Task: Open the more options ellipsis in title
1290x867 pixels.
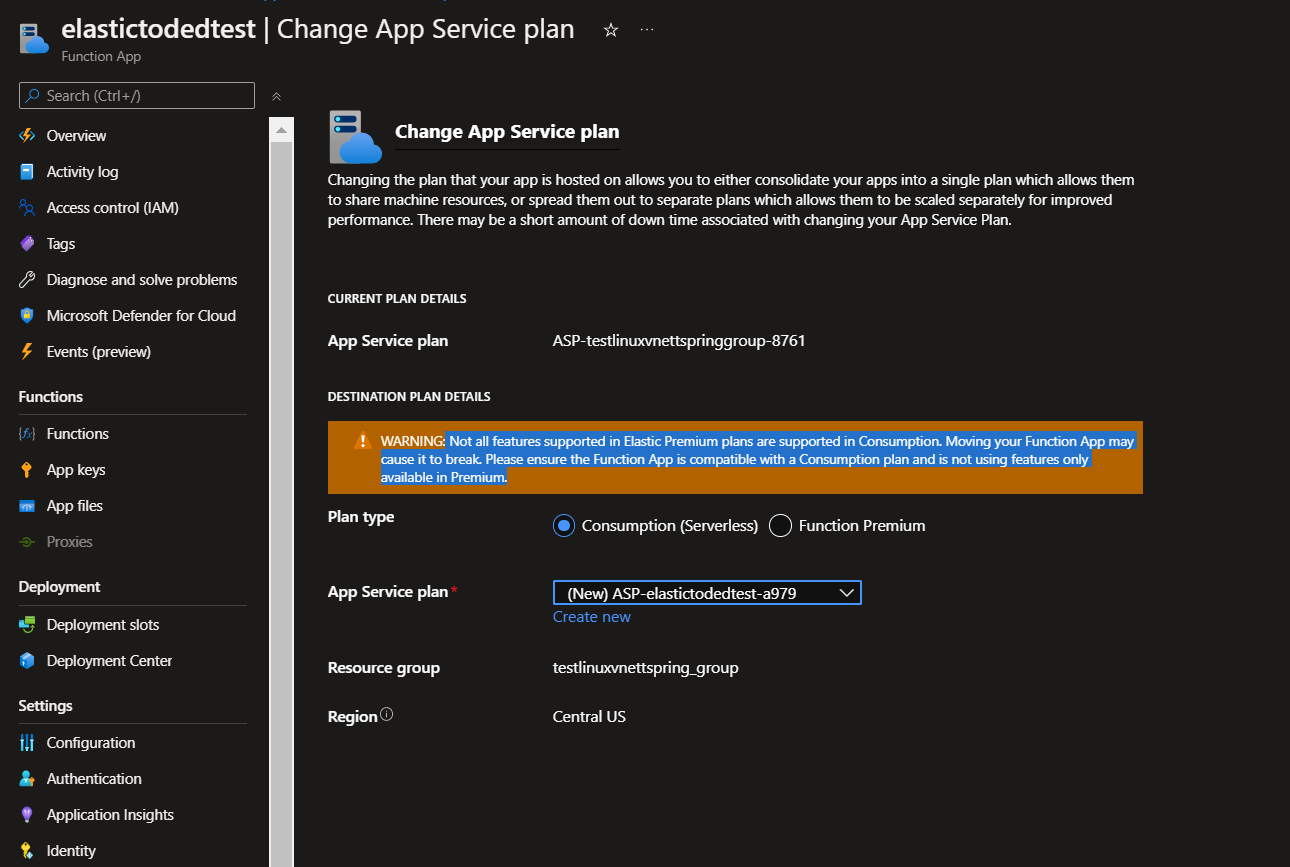Action: (x=647, y=30)
